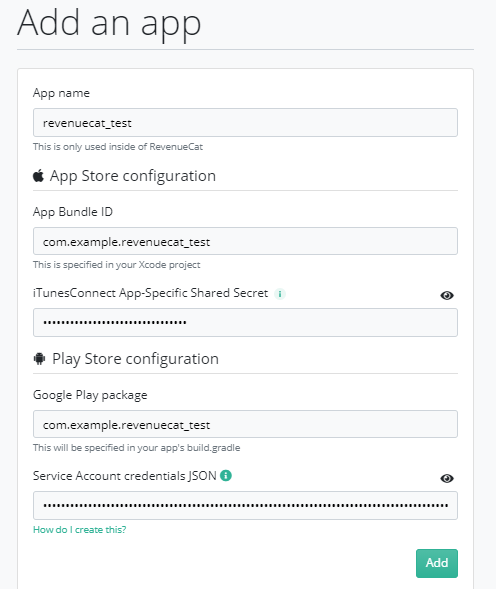Screen dimensions: 496x589
Task: Click the Shared Secret password field
Action: (245, 322)
